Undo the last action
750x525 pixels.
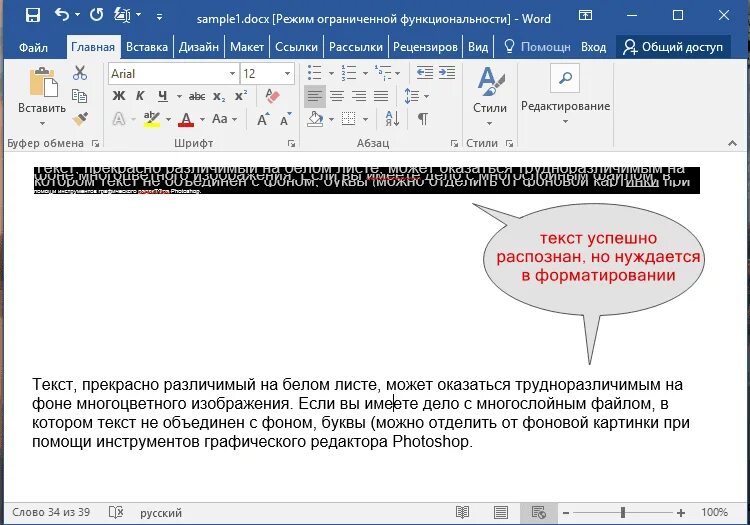tap(62, 15)
